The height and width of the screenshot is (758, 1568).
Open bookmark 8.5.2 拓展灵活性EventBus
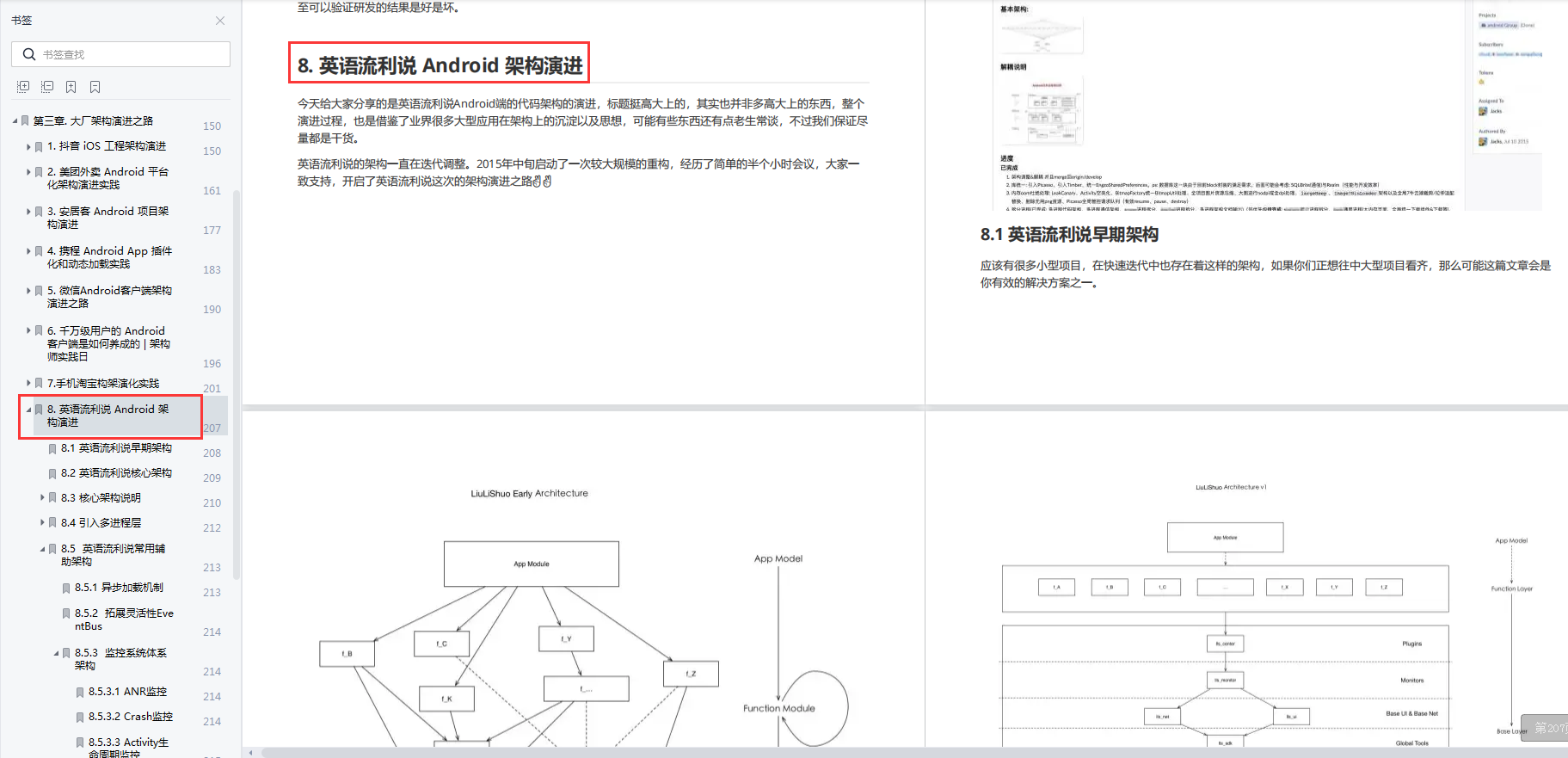(124, 619)
